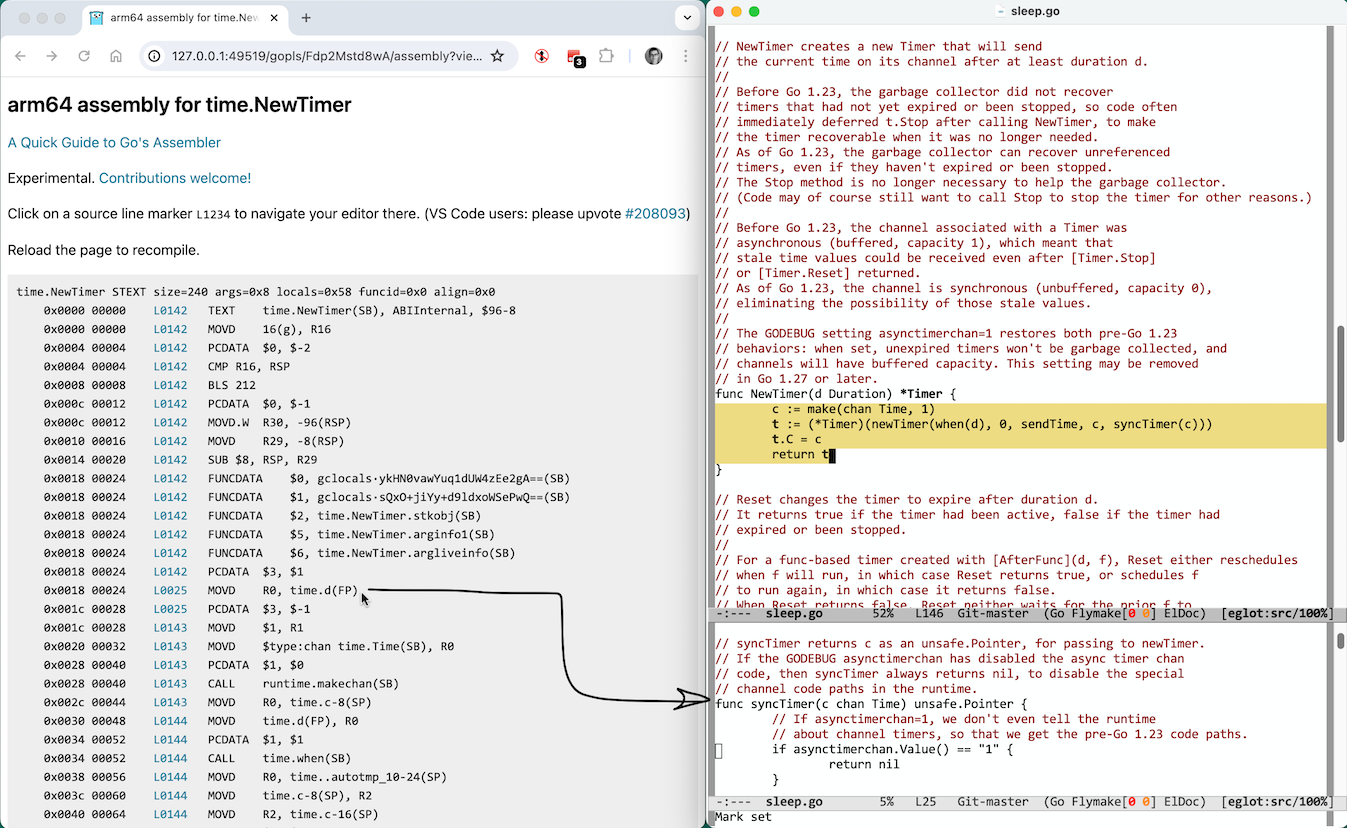Click the page reload icon in Chrome
Screen dimensions: 1347x828
[84, 57]
